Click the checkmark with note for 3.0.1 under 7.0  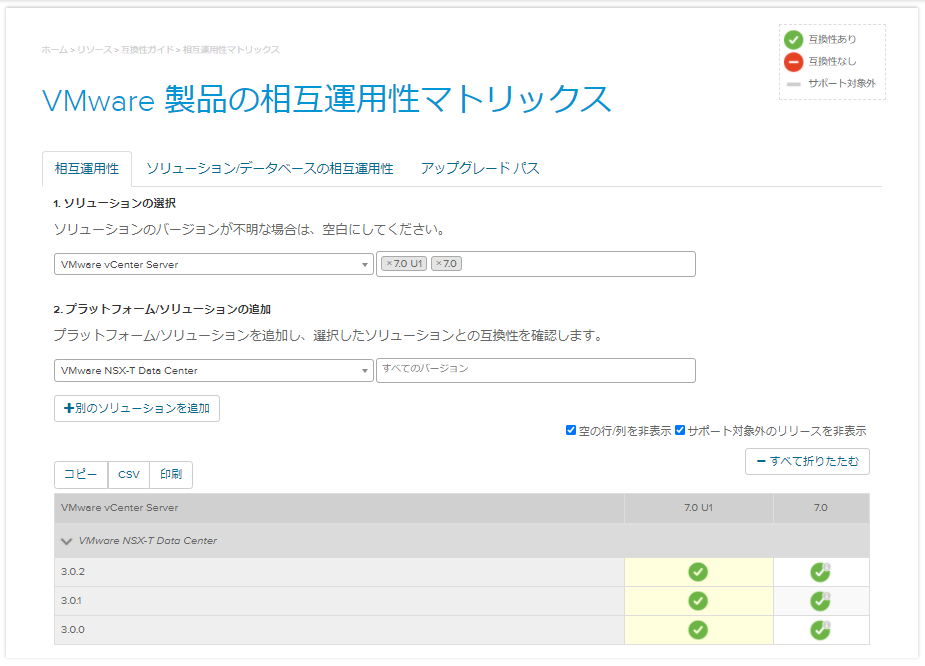tap(820, 601)
